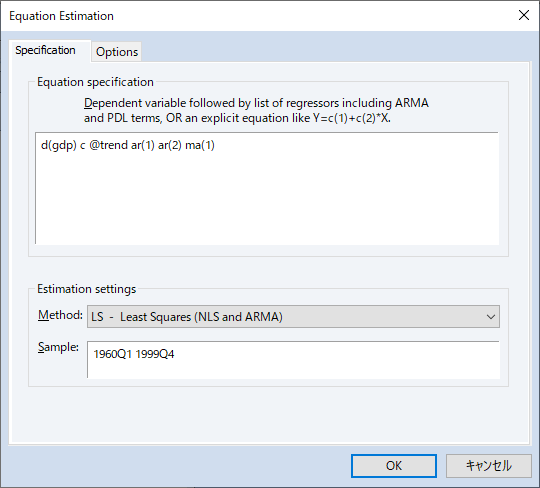Screen dimensions: 540x488
Task: Switch to the Options tab
Action: [117, 52]
